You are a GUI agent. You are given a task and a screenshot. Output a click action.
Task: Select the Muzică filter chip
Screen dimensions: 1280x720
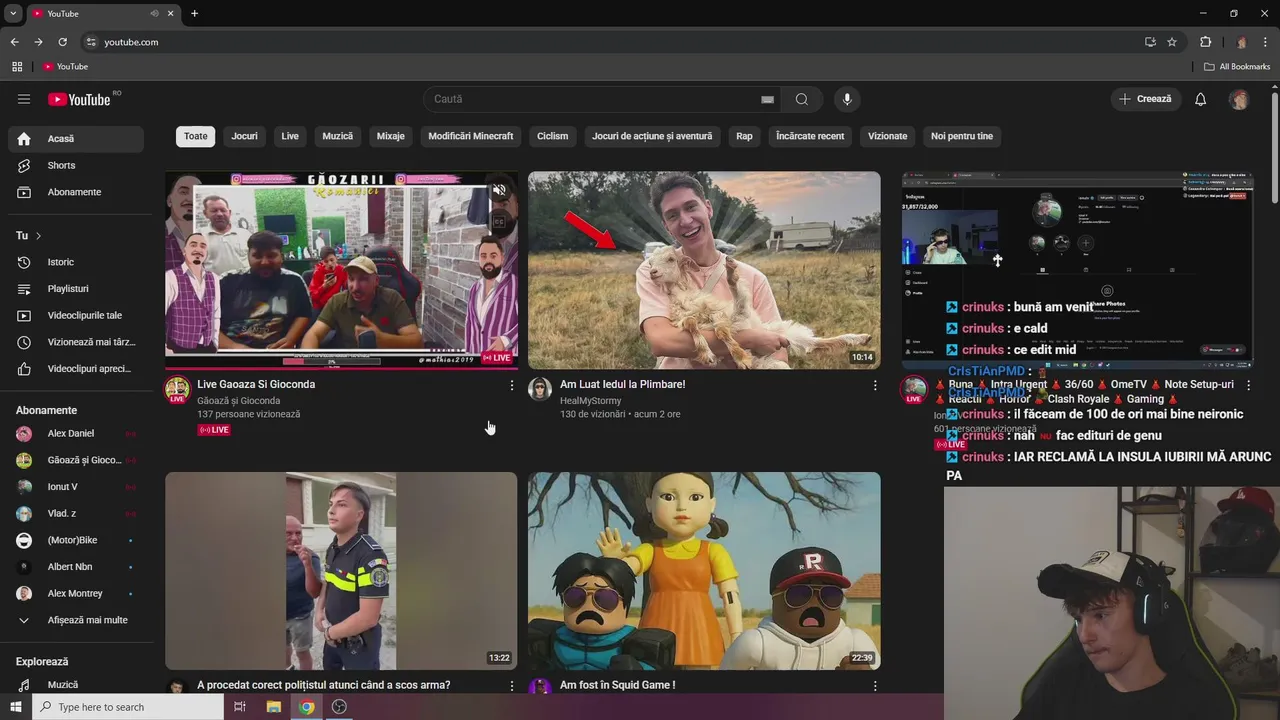(x=338, y=136)
